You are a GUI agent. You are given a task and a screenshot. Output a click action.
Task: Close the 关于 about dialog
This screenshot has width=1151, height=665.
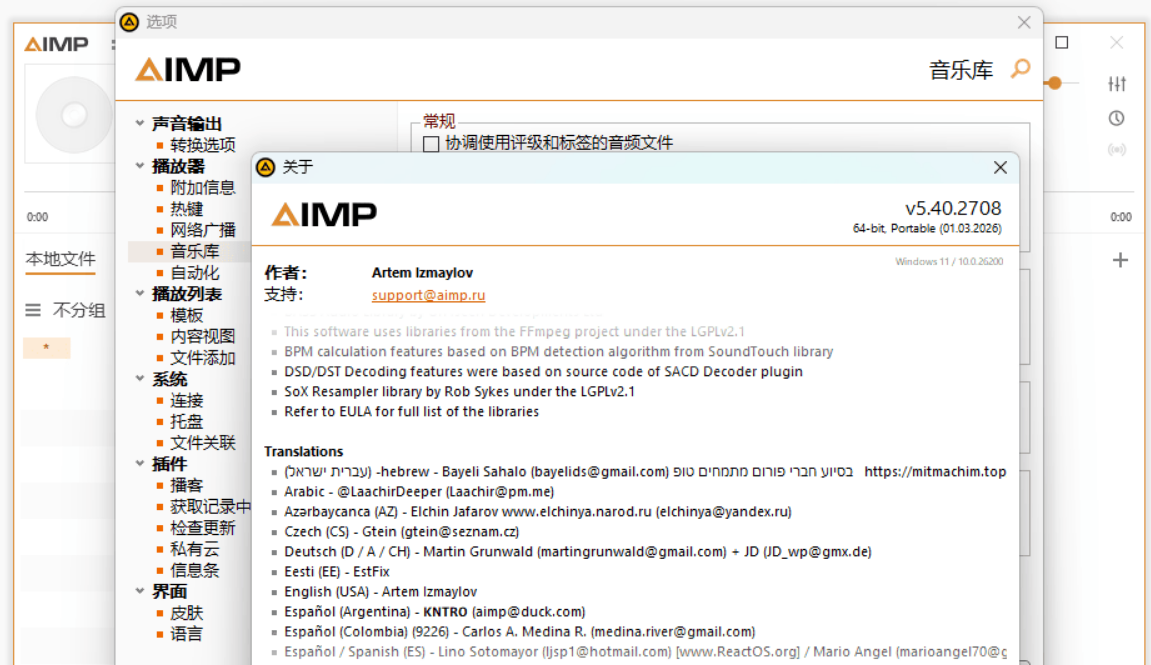(x=999, y=168)
